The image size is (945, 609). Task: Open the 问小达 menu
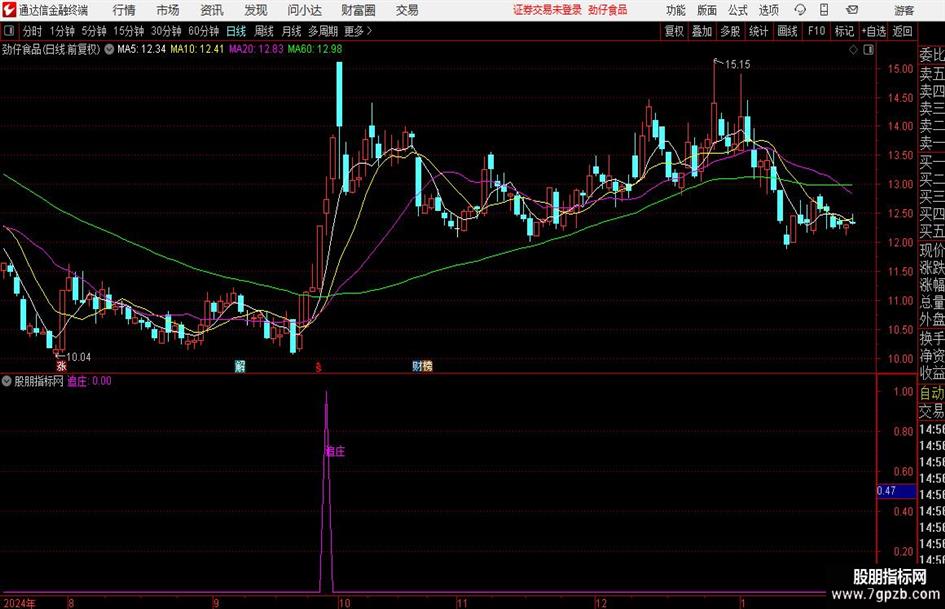pyautogui.click(x=304, y=10)
